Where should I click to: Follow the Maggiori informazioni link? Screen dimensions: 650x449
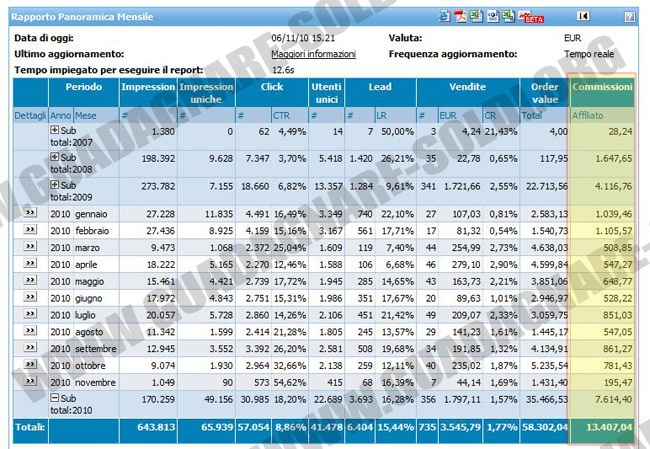[313, 54]
